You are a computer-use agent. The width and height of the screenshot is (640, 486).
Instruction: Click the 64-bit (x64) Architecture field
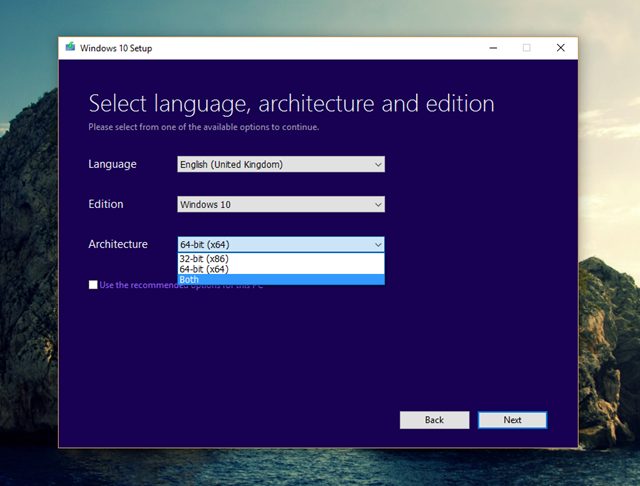[270, 244]
